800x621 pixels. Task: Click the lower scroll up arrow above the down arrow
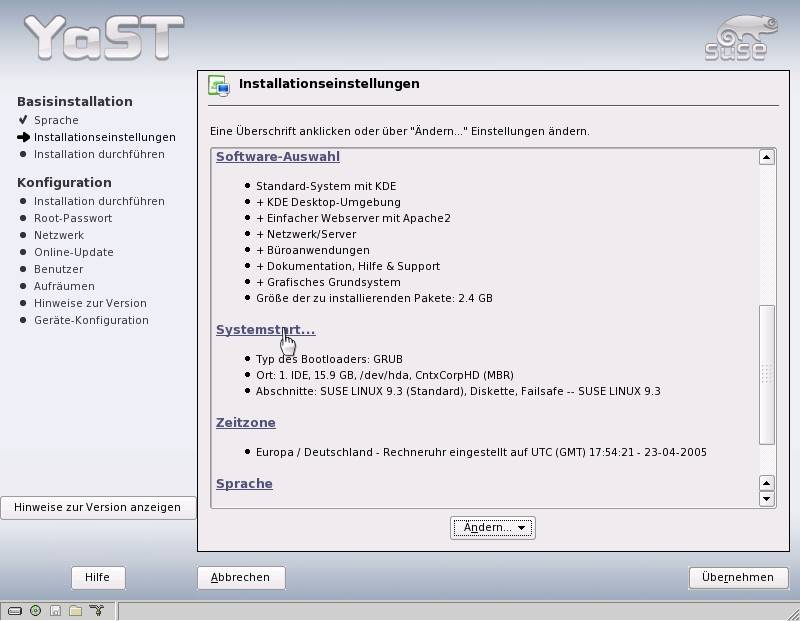[x=766, y=483]
